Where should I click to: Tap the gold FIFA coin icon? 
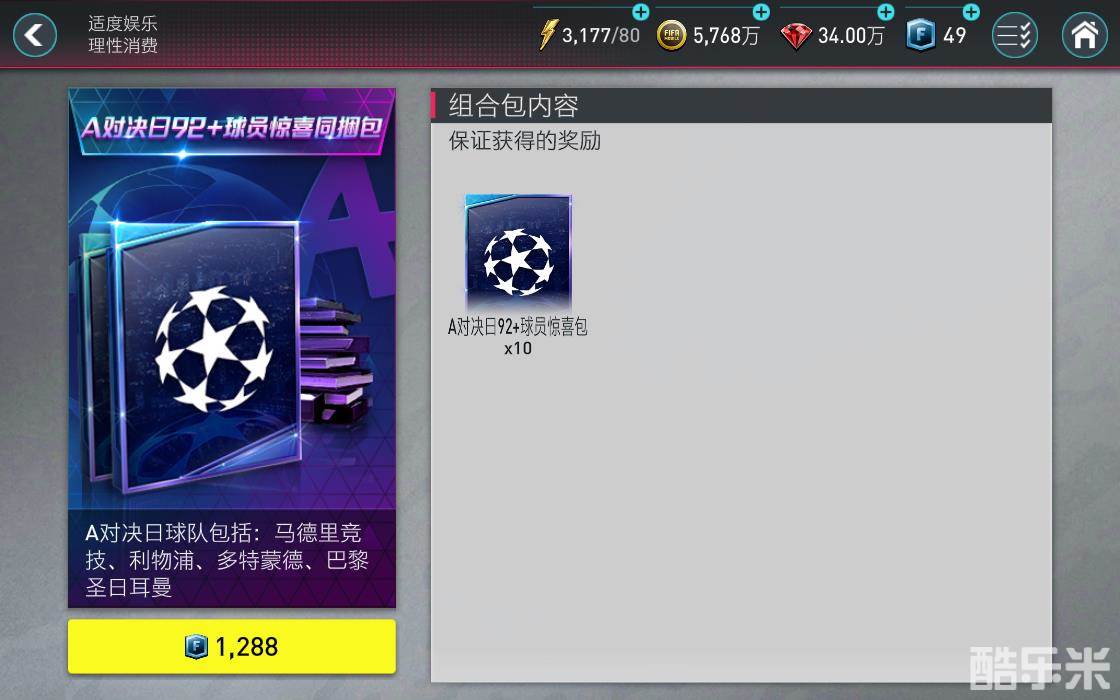[x=671, y=36]
